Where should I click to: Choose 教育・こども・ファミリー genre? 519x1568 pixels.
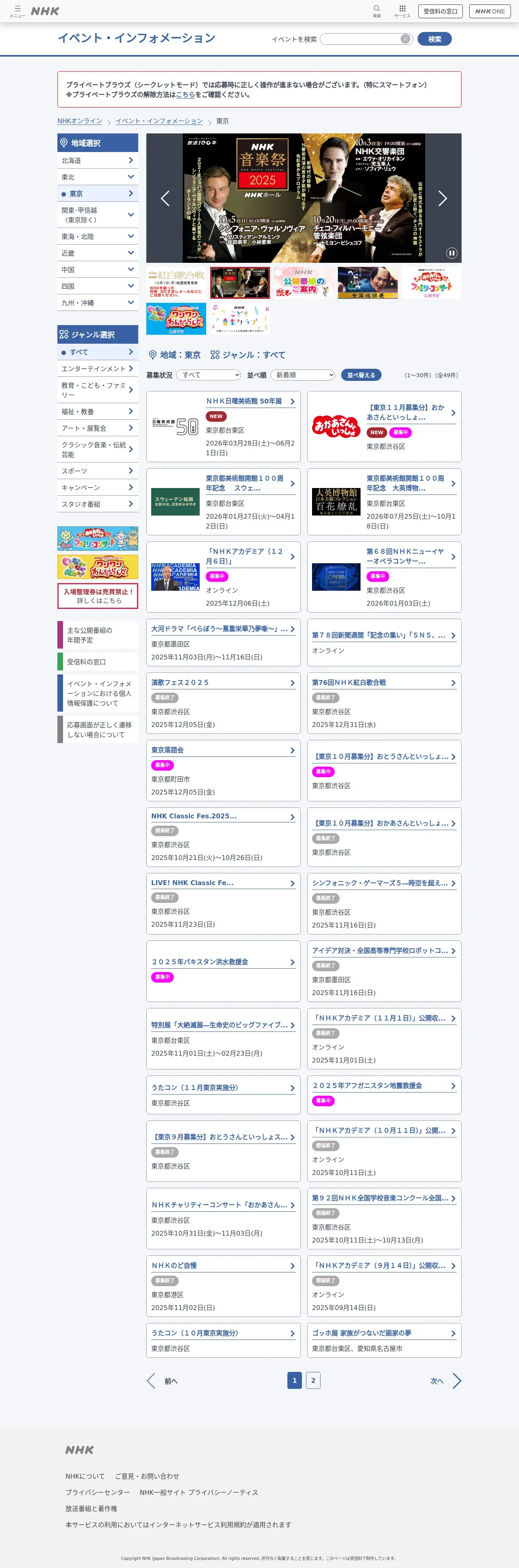[x=98, y=390]
